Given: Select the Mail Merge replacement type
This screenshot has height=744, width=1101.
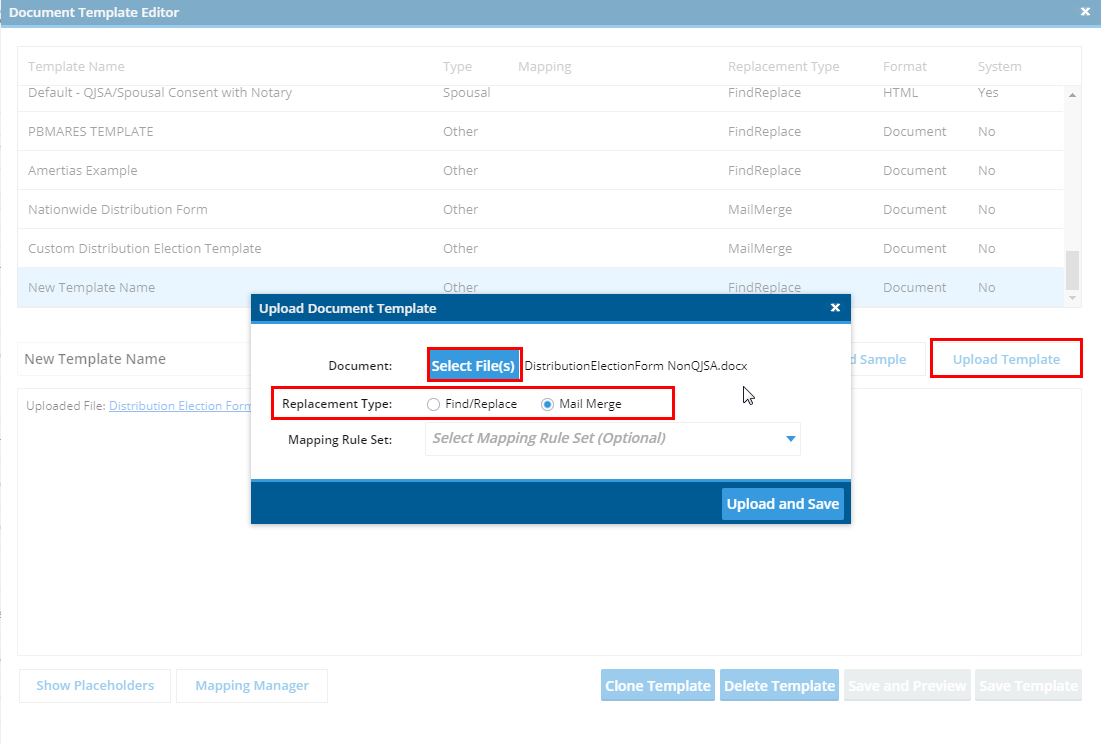Looking at the screenshot, I should pos(546,403).
